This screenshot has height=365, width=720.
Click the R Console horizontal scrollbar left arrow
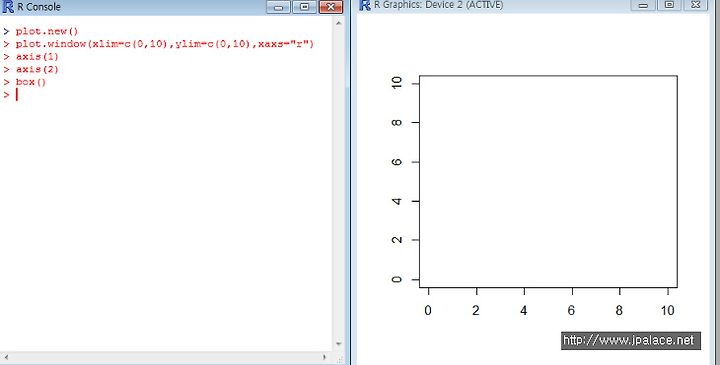tap(6, 357)
